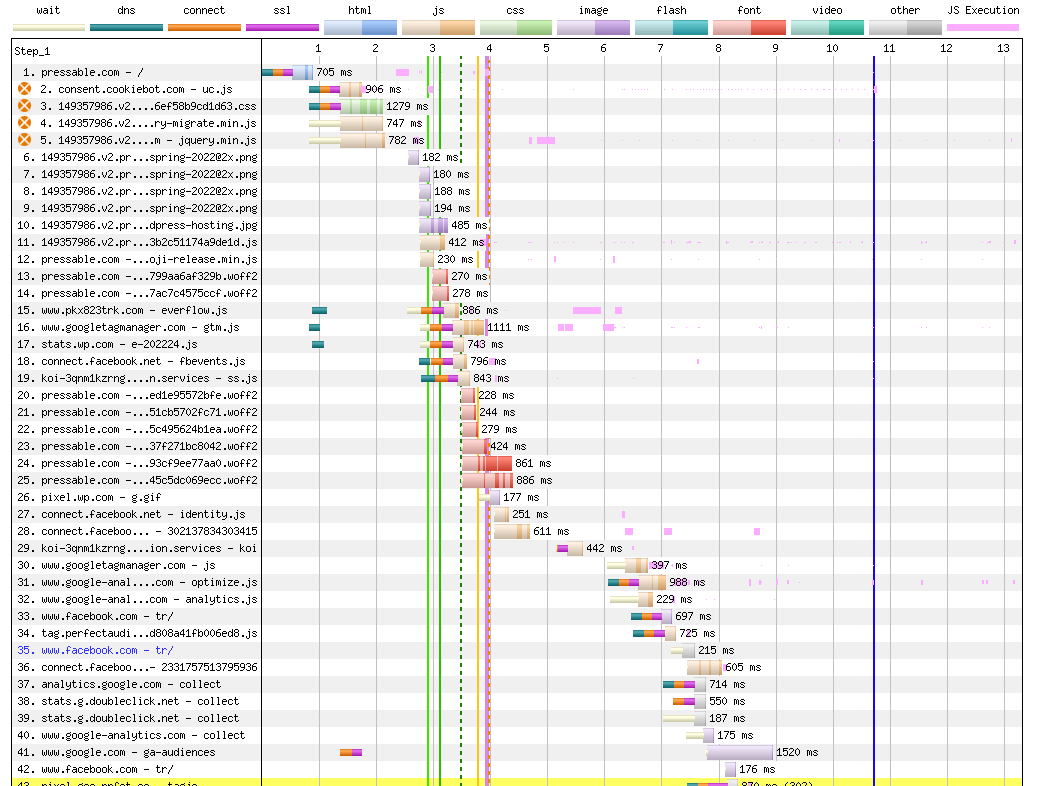The image size is (1061, 786).
Task: Select request 16 googletagmanager gtm.js
Action: click(129, 327)
